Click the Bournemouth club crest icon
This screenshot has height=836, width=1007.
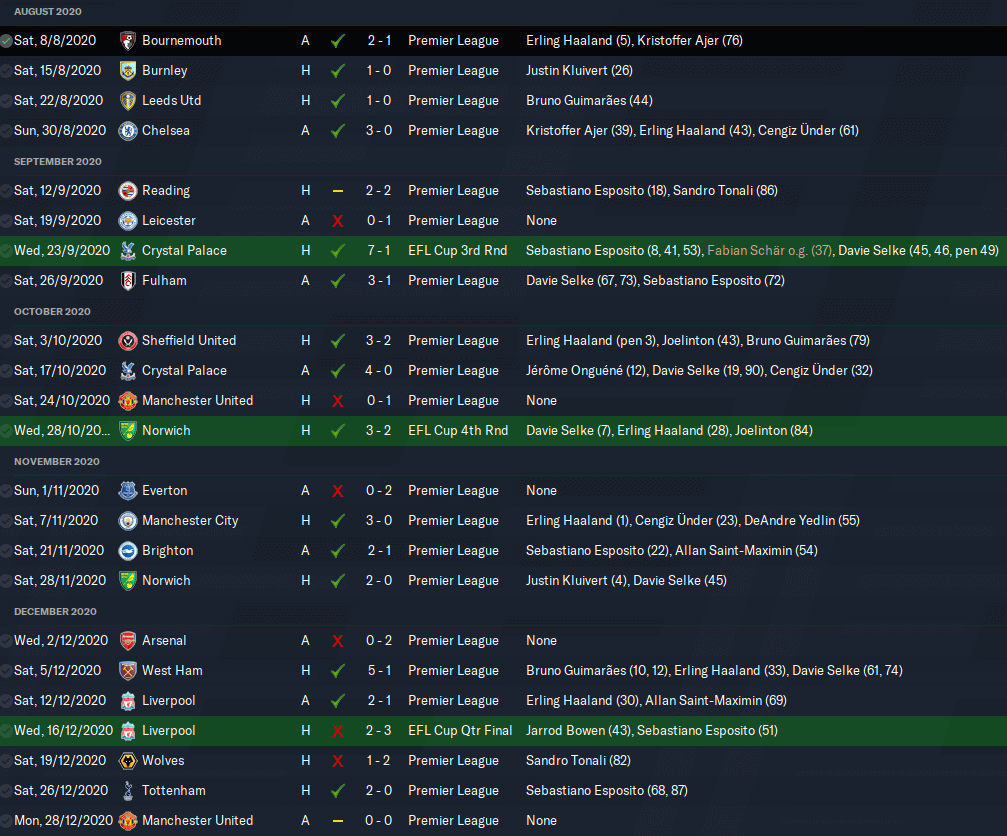click(128, 40)
